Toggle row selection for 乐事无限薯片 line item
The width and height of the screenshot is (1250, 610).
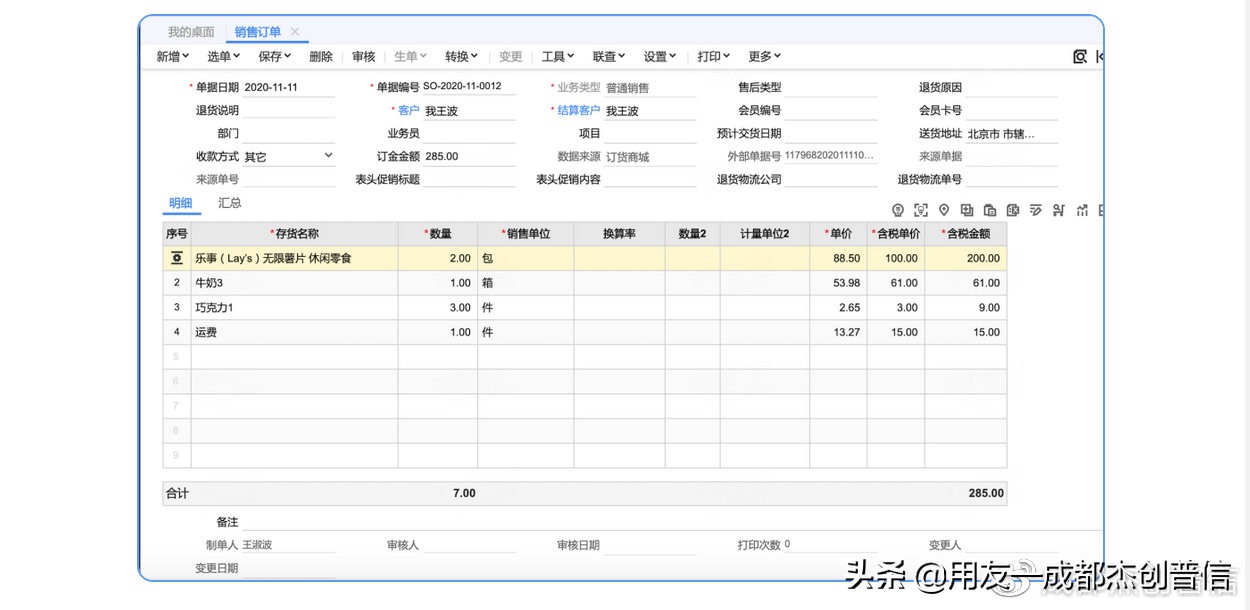(x=176, y=258)
